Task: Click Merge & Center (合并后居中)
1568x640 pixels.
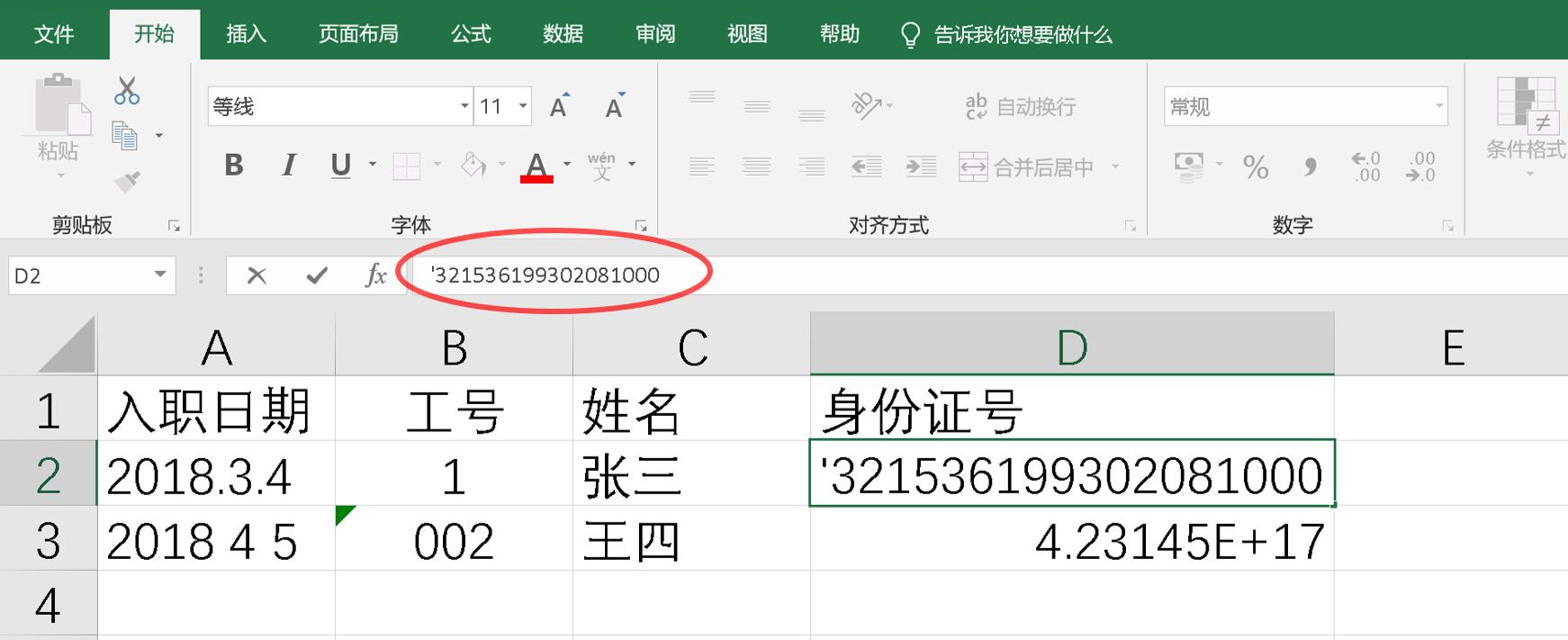Action: point(1027,167)
